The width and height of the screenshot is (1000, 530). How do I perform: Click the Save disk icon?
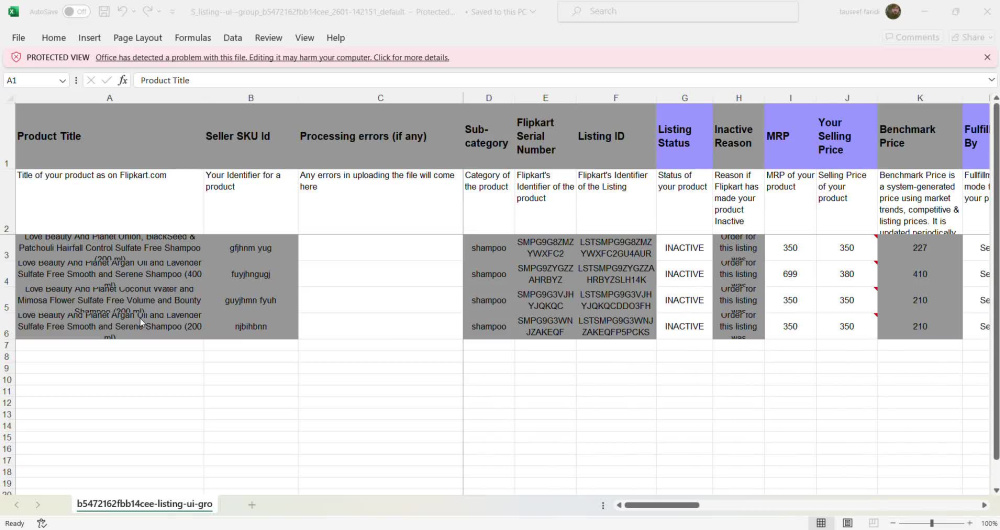(104, 11)
